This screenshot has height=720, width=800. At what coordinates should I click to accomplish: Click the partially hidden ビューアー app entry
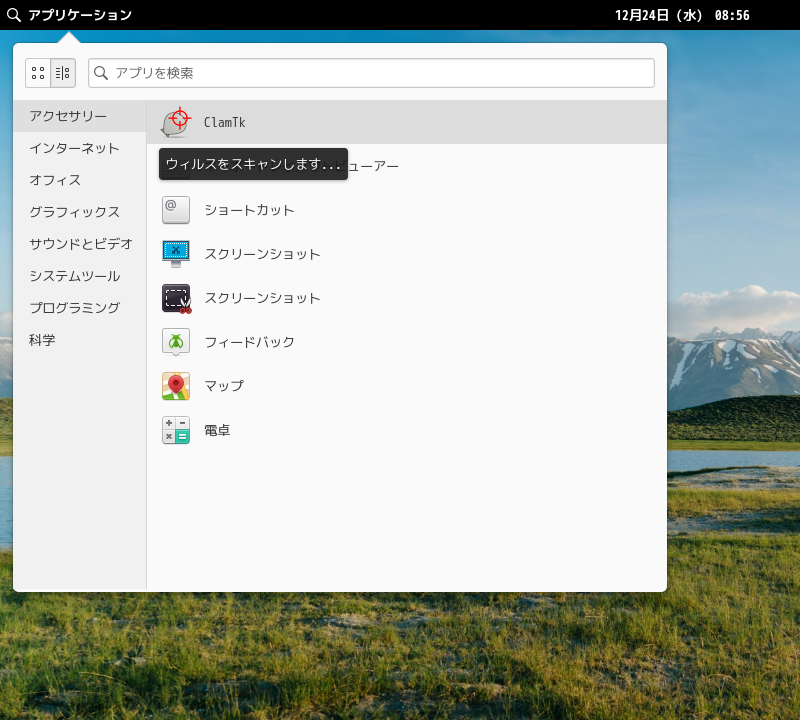coord(407,166)
